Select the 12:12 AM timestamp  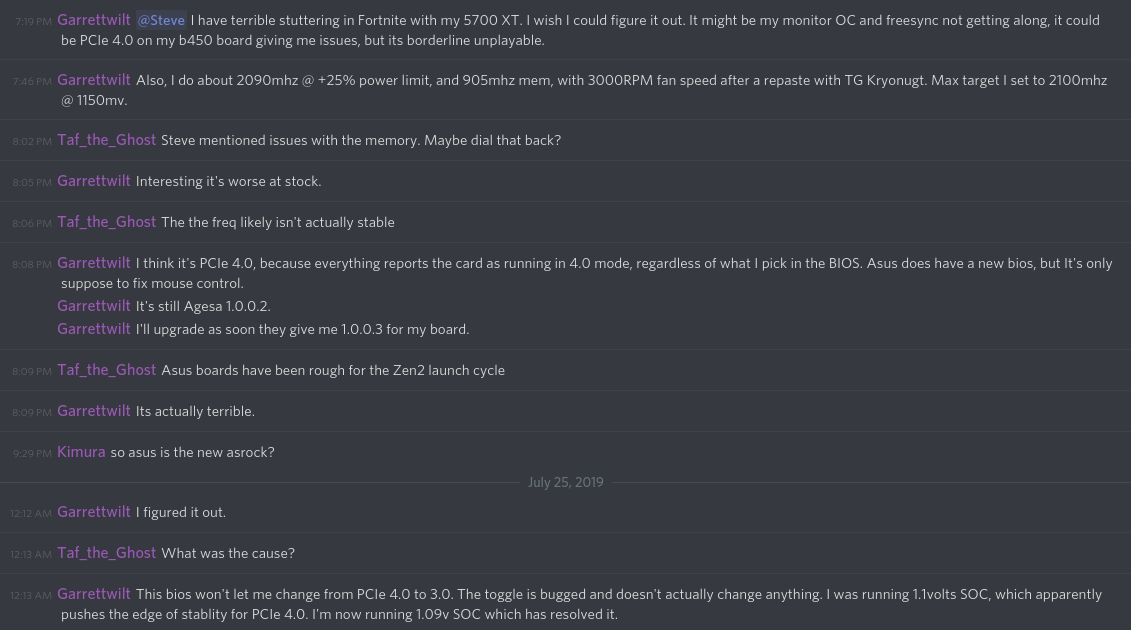31,513
